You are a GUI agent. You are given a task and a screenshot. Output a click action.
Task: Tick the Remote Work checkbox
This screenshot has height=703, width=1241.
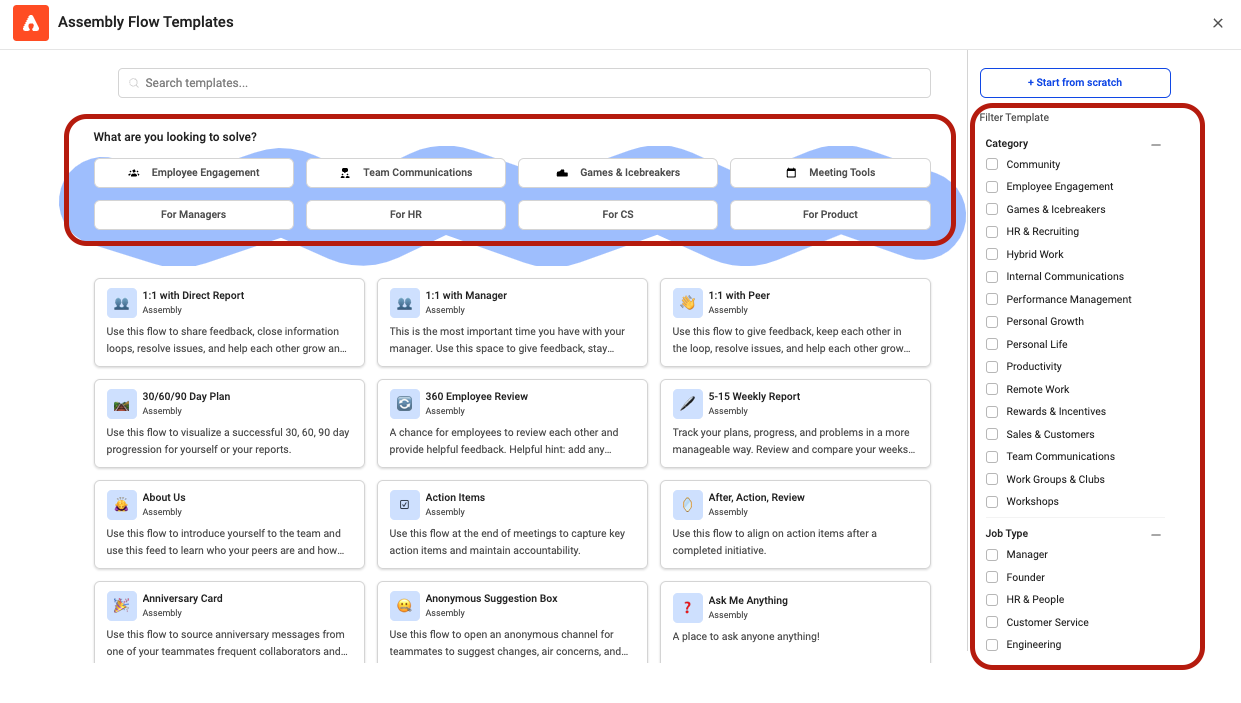point(992,389)
